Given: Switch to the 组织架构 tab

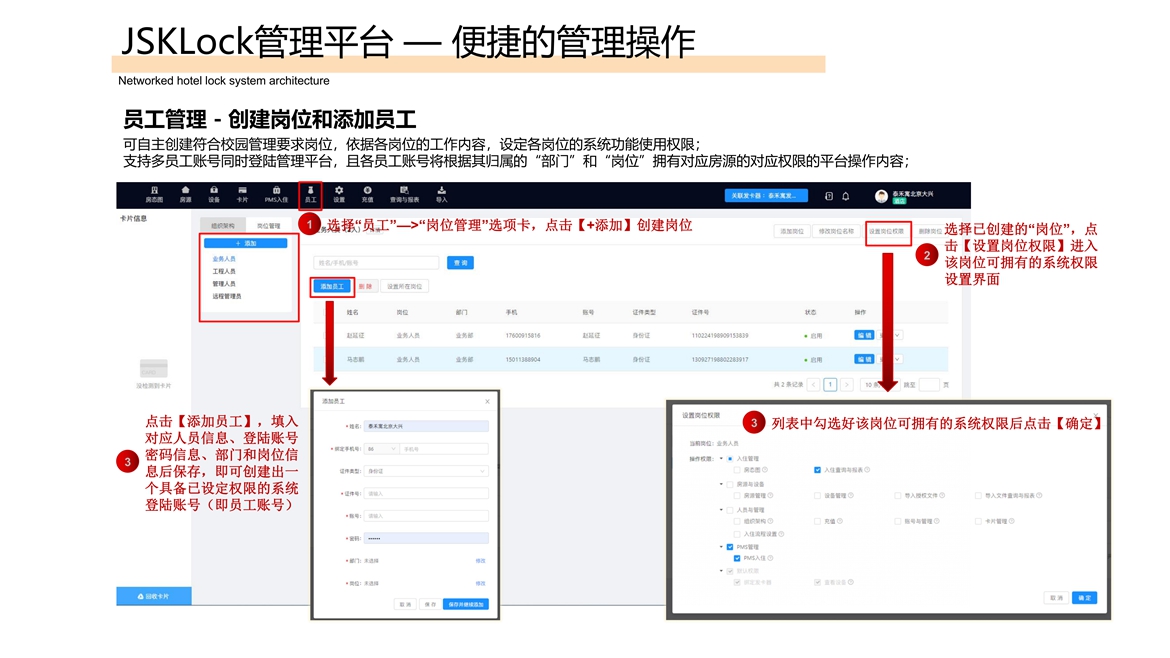Looking at the screenshot, I should pos(221,226).
